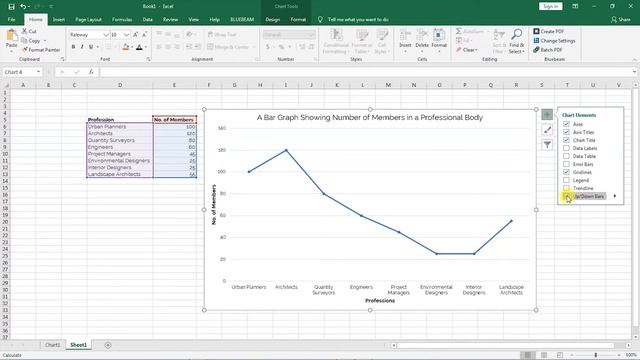Screen dimensions: 640x360
Task: Click the Paste icon in the Clipboard group
Action: 11,36
